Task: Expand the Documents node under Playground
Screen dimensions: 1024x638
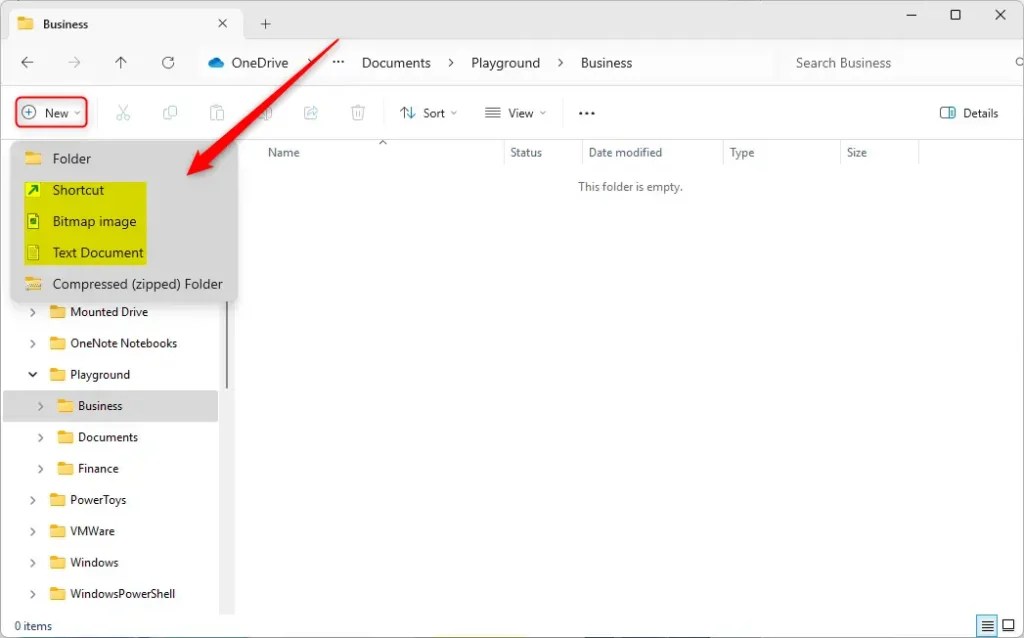Action: (x=40, y=438)
